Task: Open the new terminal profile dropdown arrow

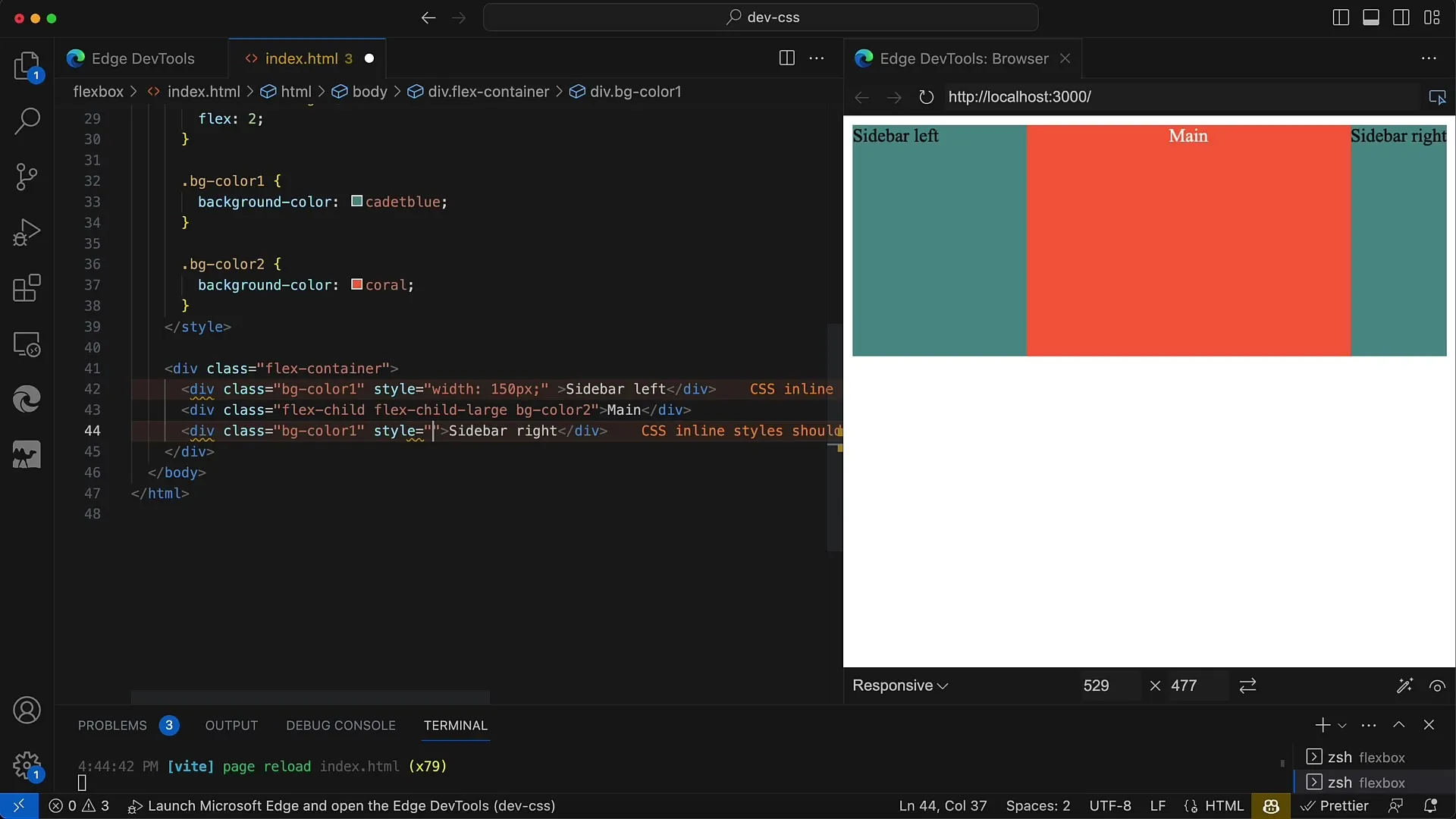Action: (x=1342, y=726)
